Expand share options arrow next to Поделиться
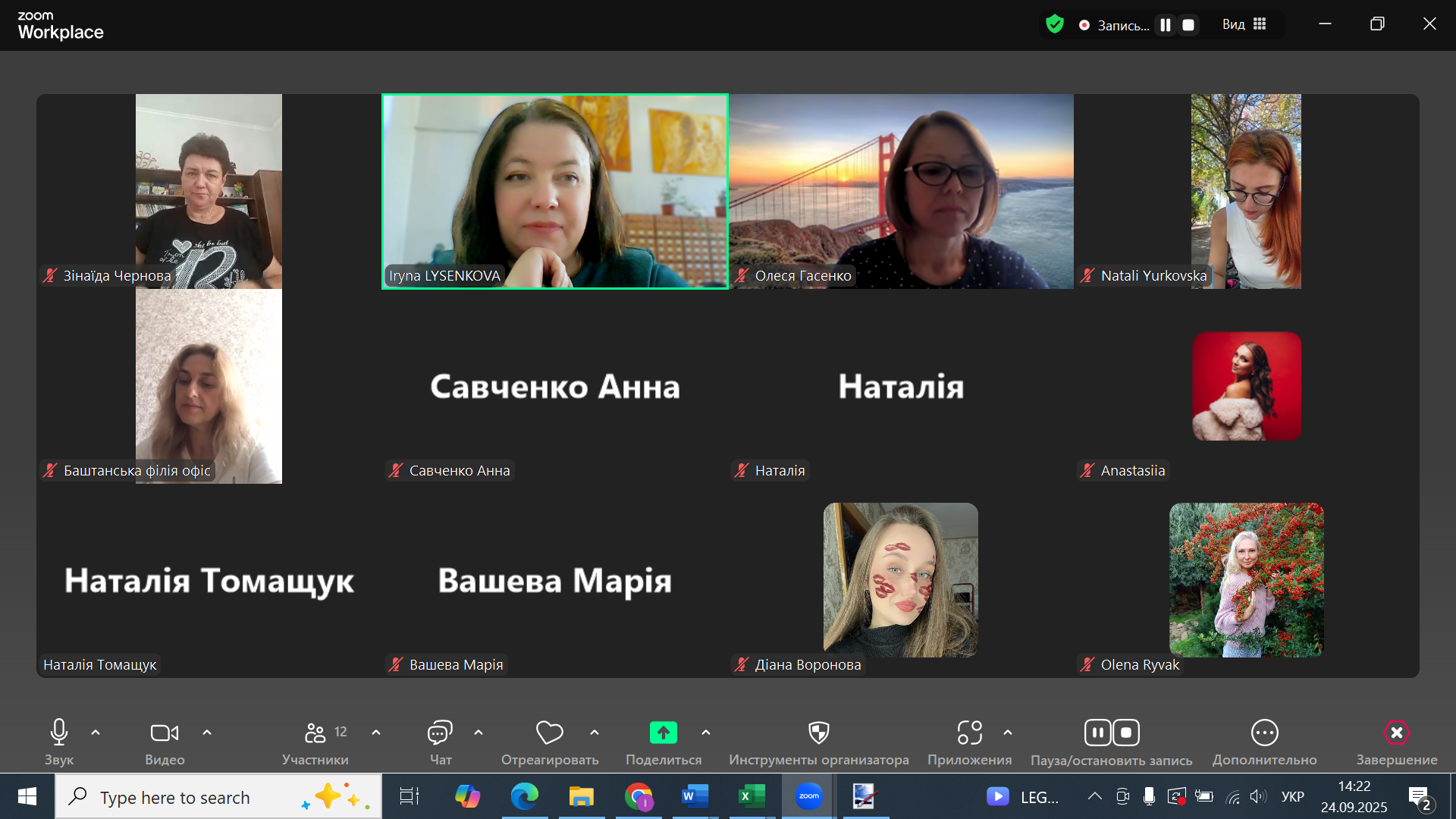This screenshot has width=1456, height=819. (x=706, y=733)
